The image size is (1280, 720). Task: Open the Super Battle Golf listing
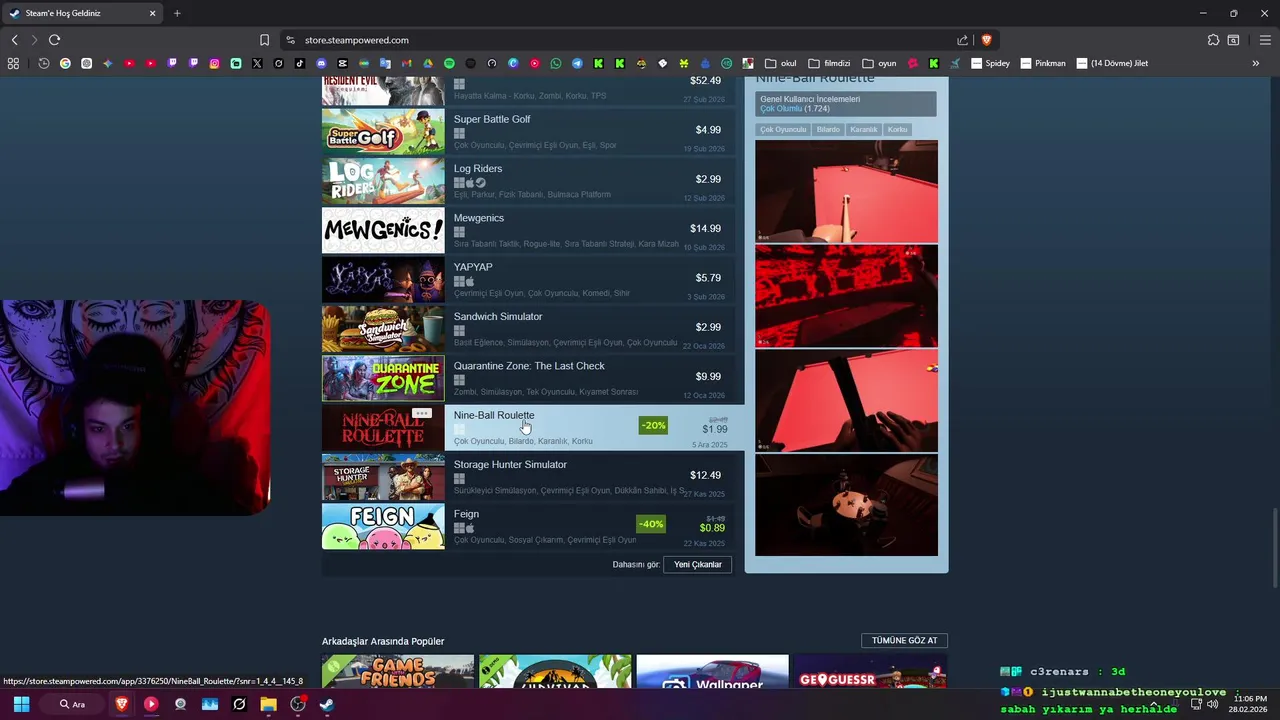coord(528,131)
